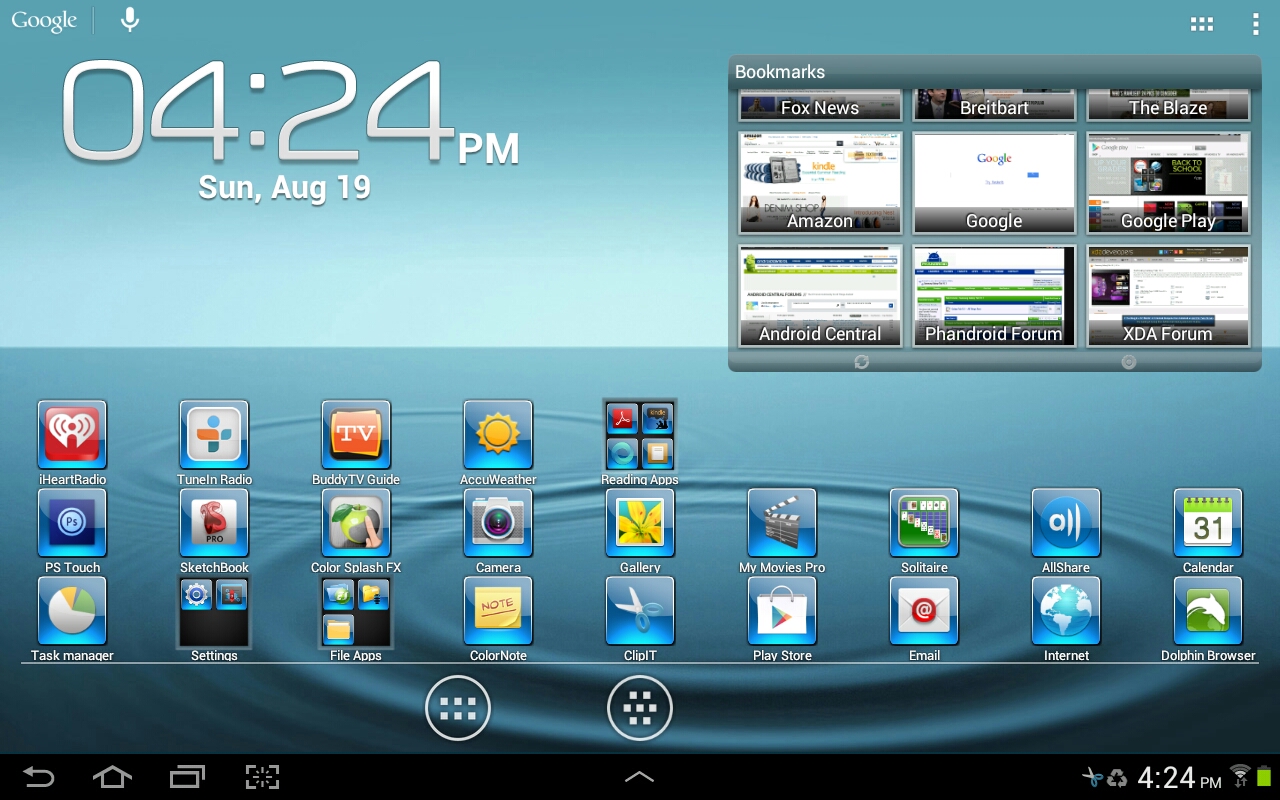Take a screenshot with capture button
The height and width of the screenshot is (800, 1280).
point(262,777)
